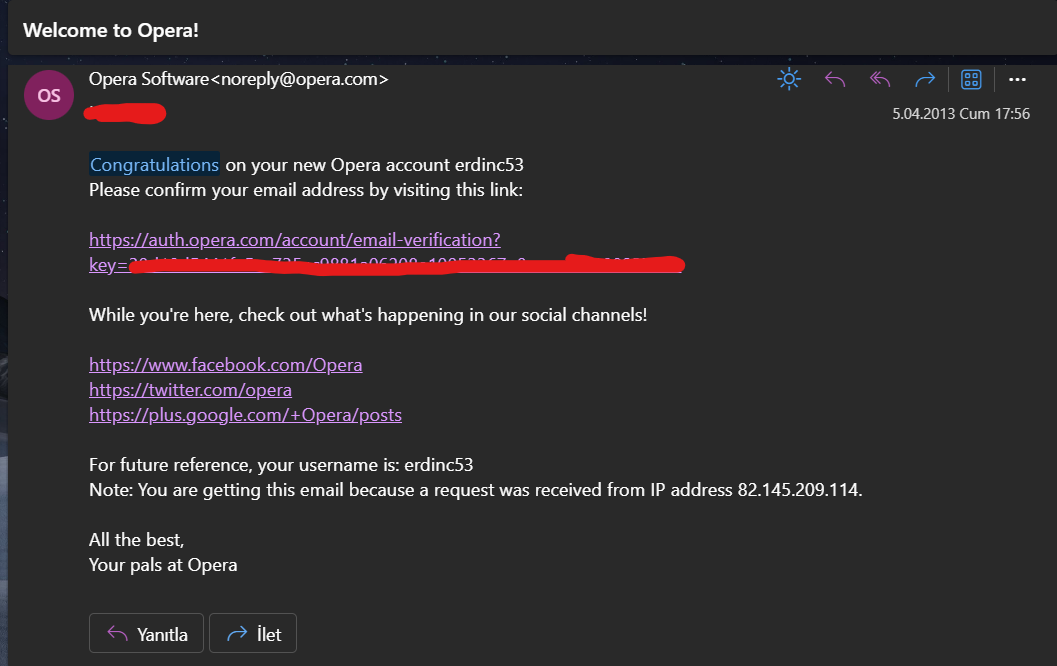1057x666 pixels.
Task: Click the OS sender avatar circle
Action: [49, 95]
